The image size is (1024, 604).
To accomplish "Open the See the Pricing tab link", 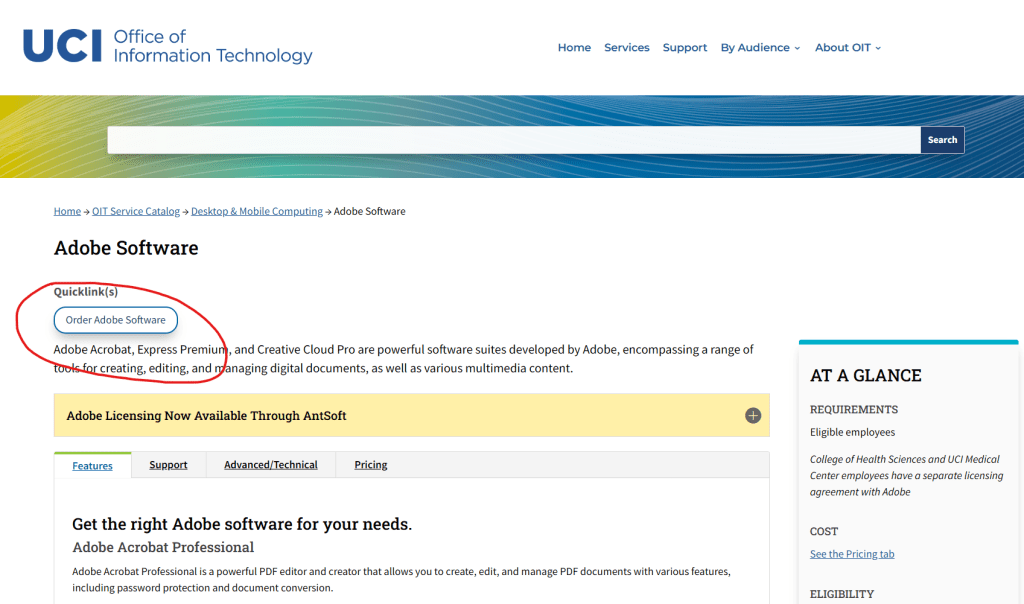I will (x=852, y=555).
